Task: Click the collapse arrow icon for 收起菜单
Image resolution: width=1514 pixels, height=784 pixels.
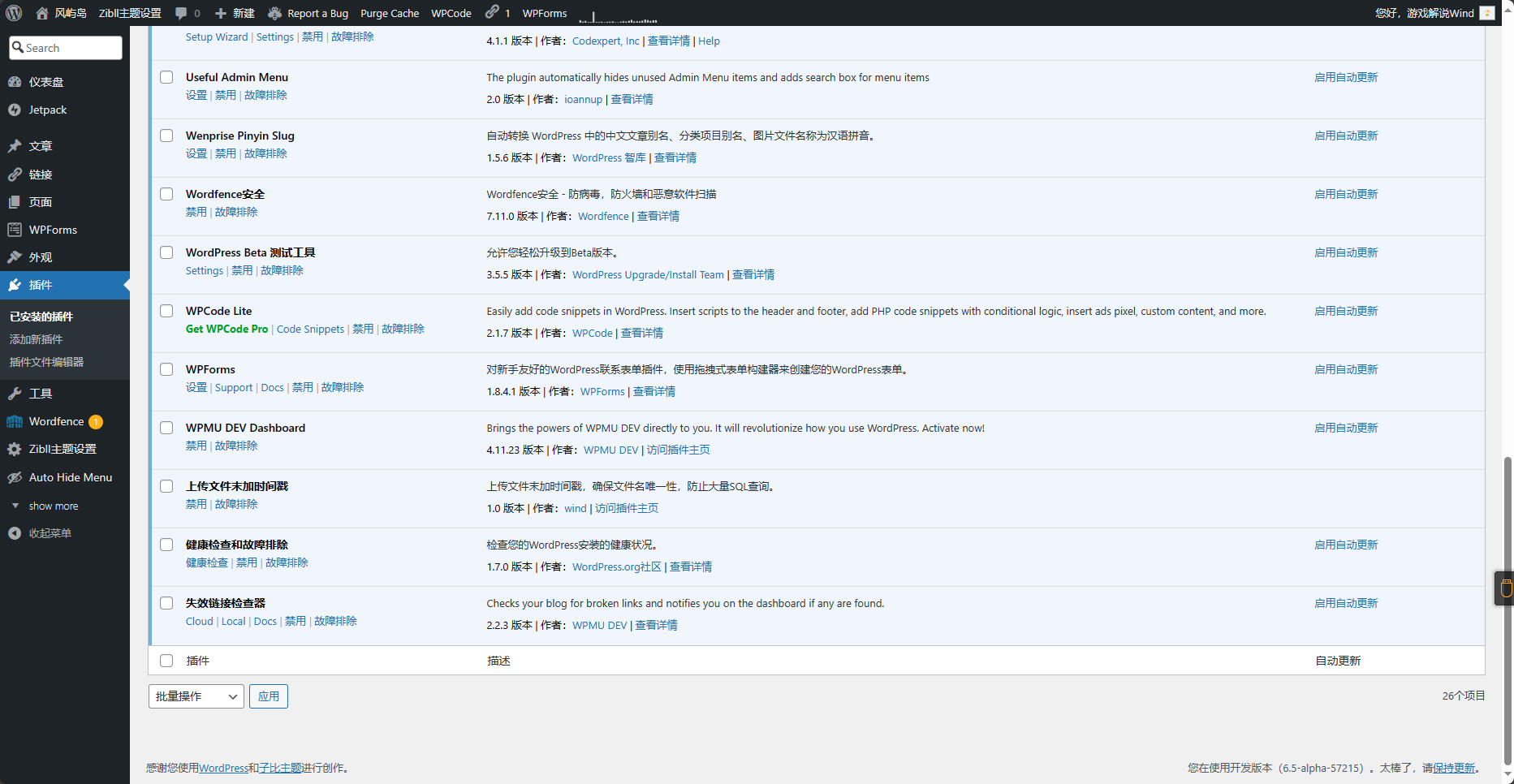Action: click(15, 533)
